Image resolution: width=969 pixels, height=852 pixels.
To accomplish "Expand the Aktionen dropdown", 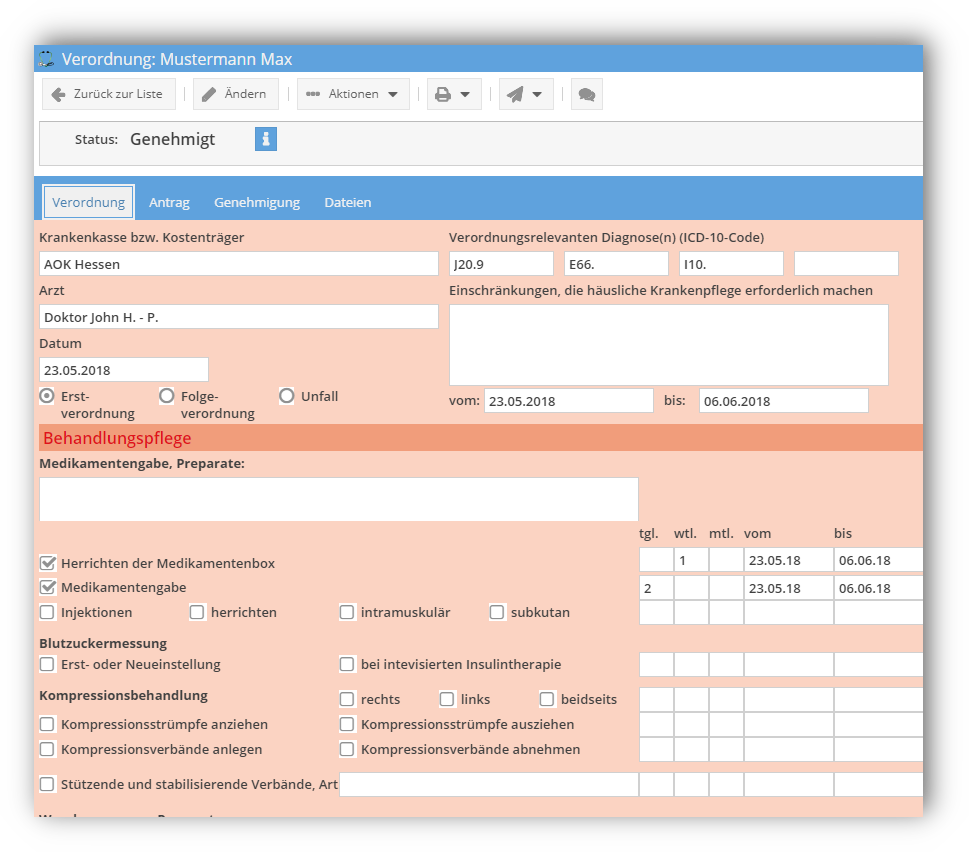I will (x=353, y=94).
